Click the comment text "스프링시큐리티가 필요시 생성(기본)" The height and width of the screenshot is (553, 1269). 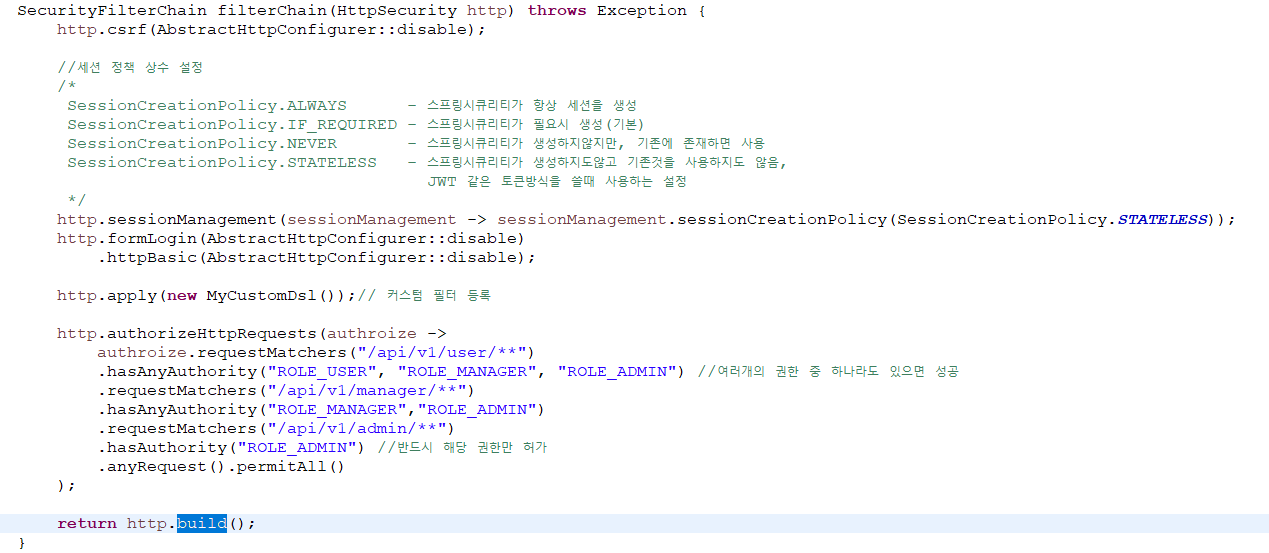pos(538,124)
